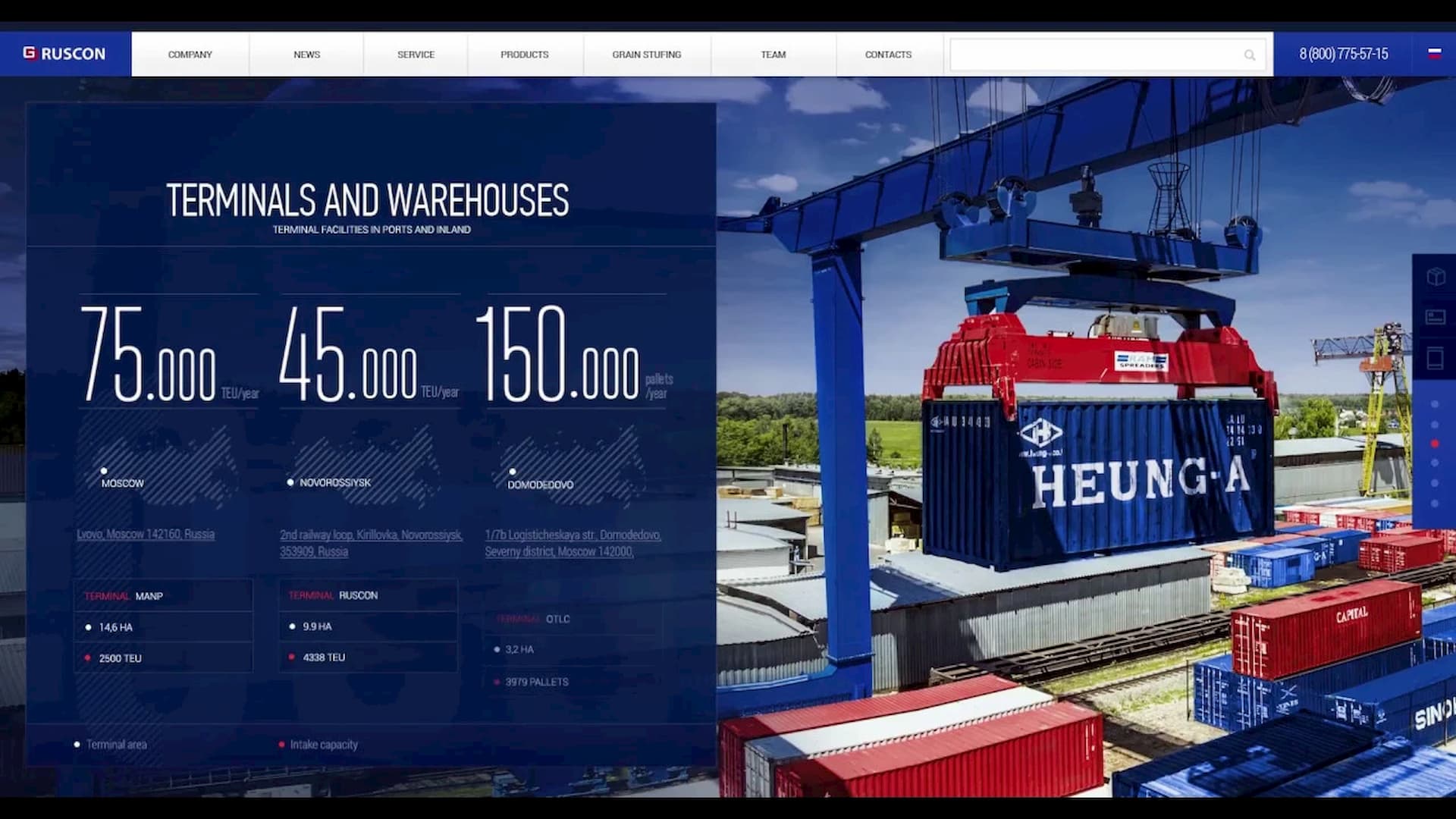Click the Novorossiysk map location dot
Screen dimensions: 1456x819
point(290,482)
